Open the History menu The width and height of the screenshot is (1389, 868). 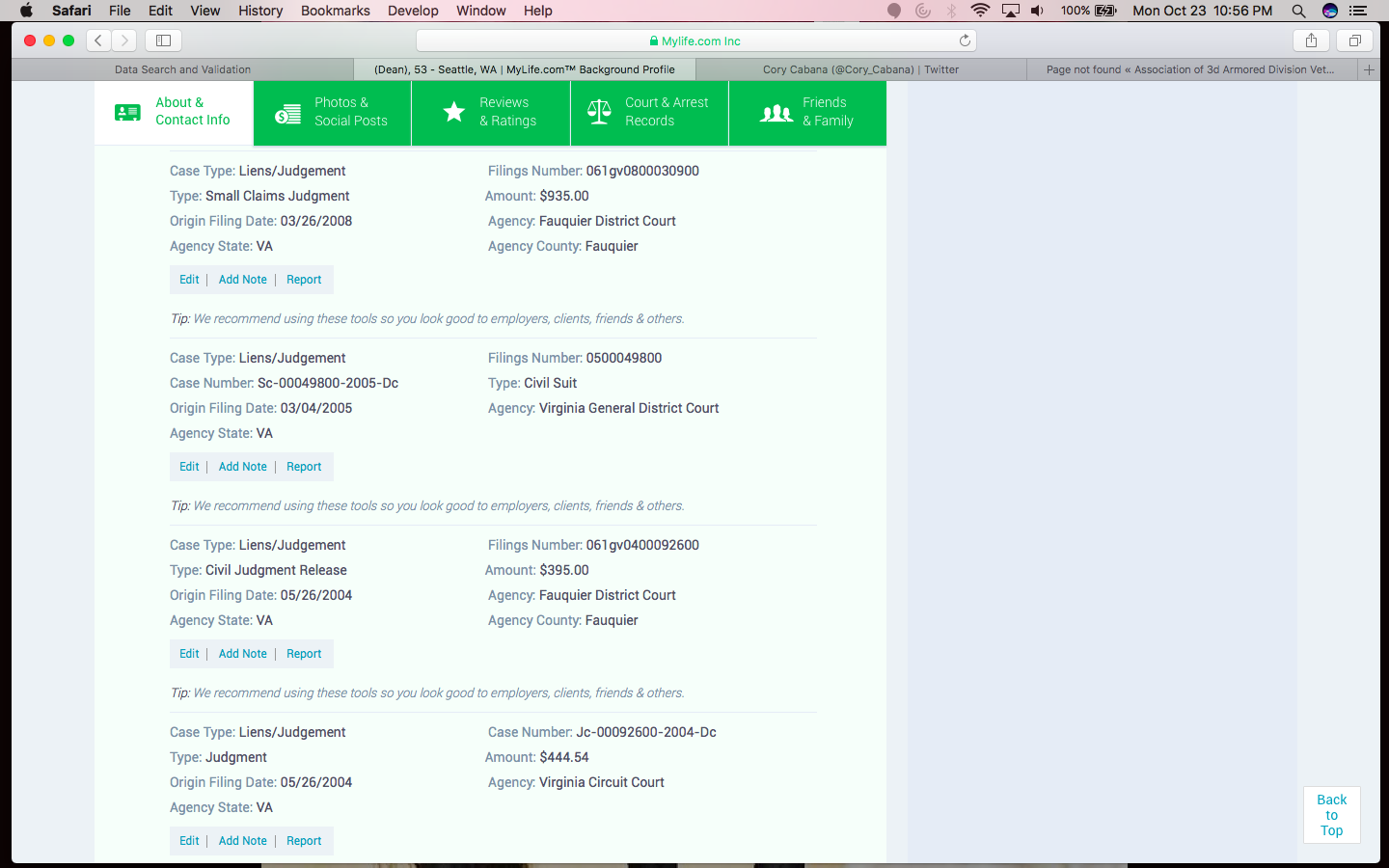pyautogui.click(x=260, y=11)
